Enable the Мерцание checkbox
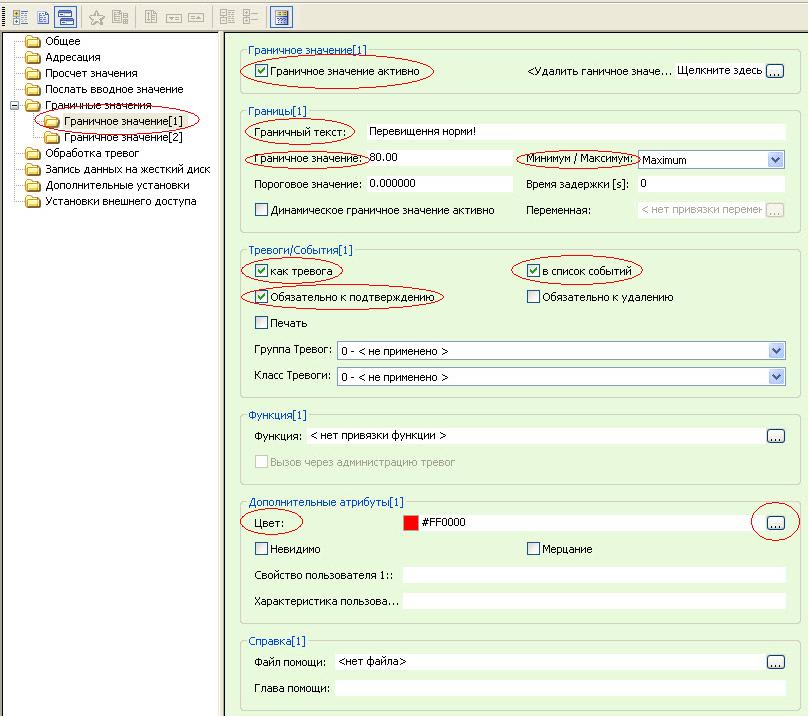Viewport: 810px width, 717px height. click(x=534, y=549)
